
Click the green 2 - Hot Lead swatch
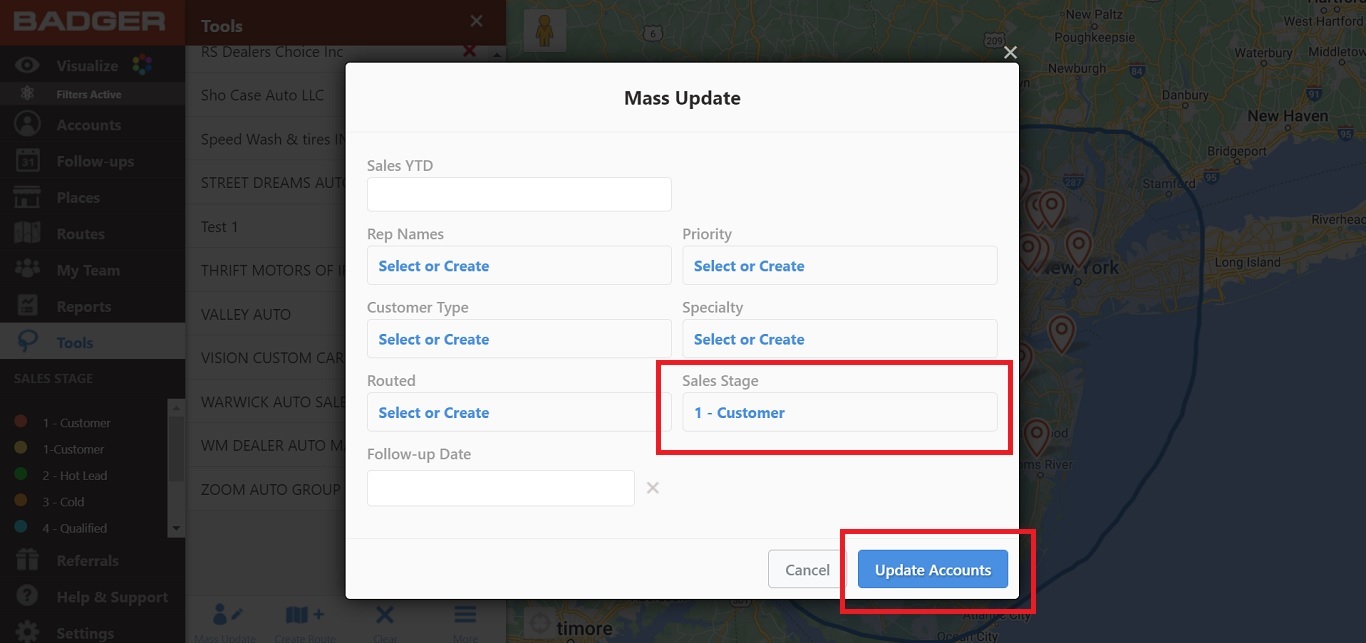point(20,475)
